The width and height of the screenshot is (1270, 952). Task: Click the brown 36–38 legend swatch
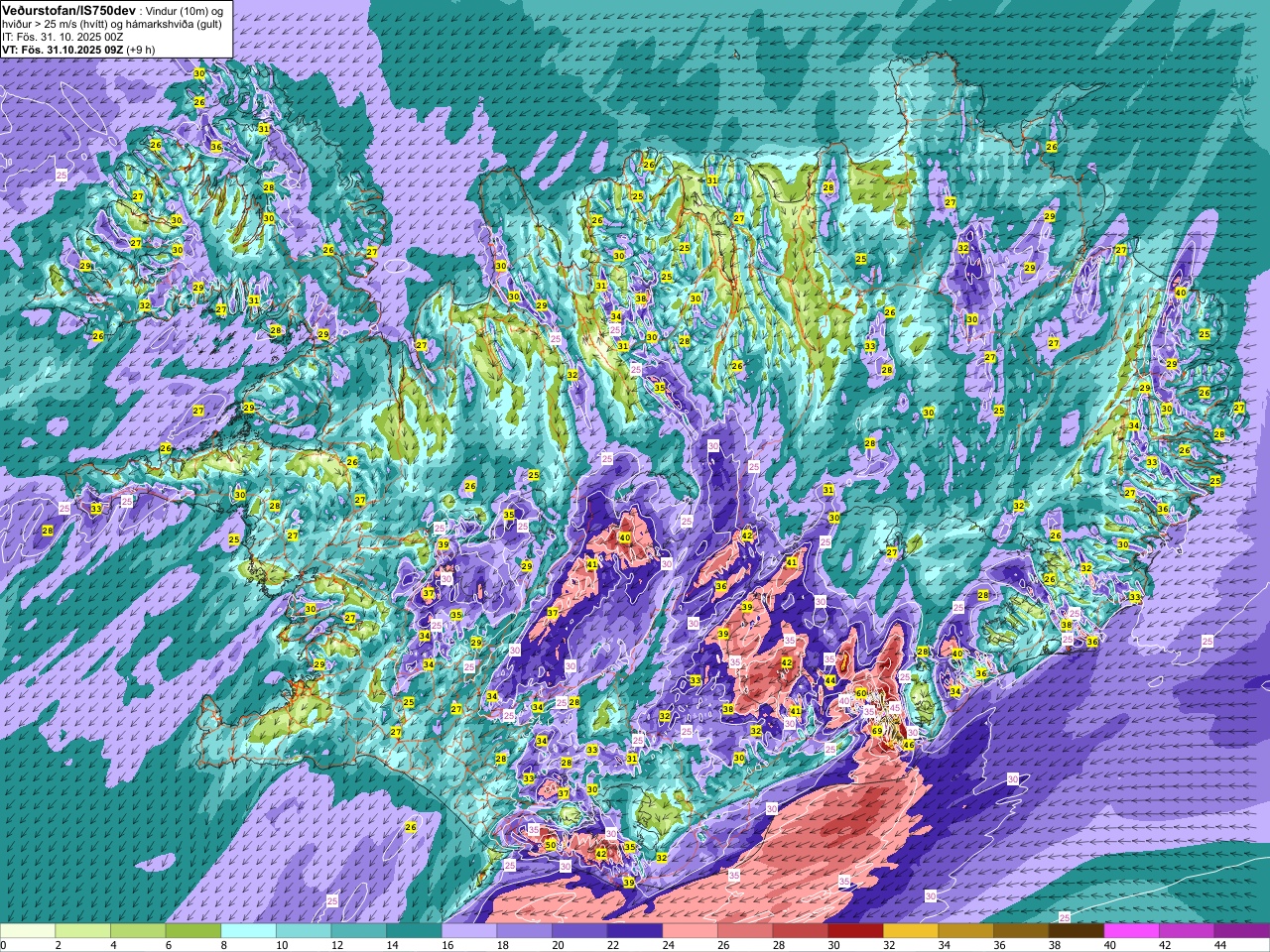point(1021,931)
